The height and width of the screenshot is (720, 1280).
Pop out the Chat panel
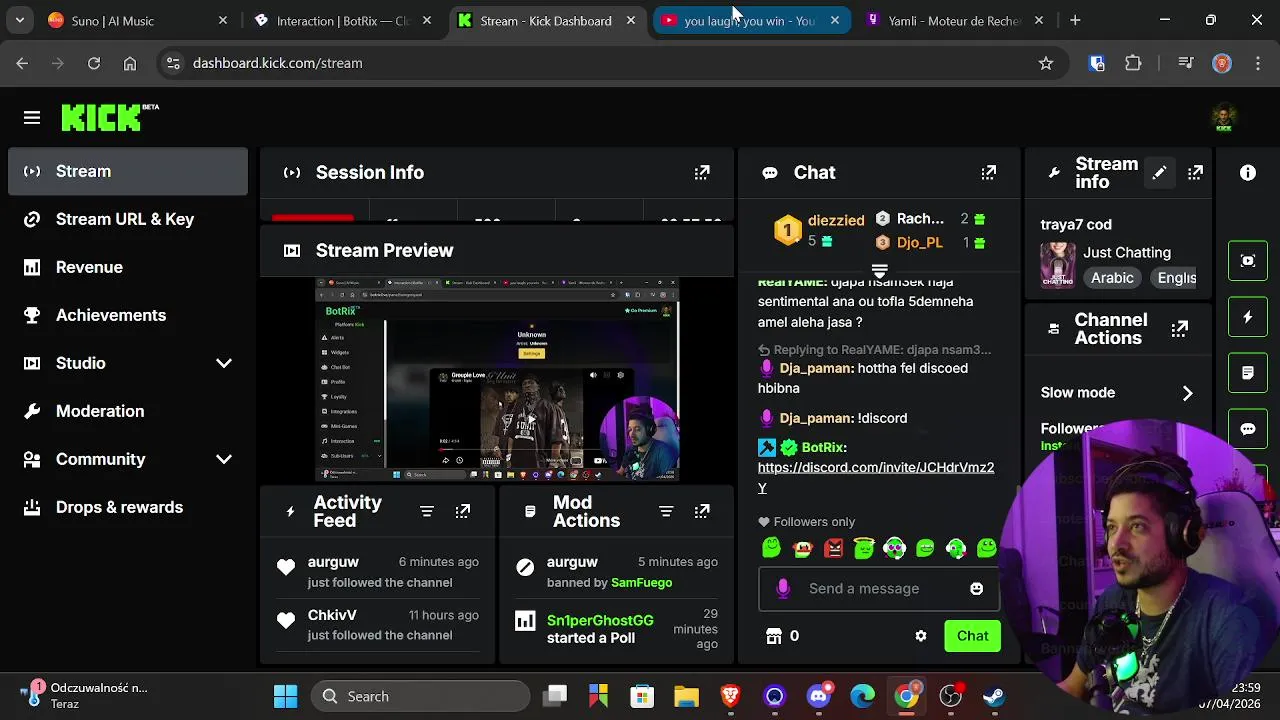[989, 173]
